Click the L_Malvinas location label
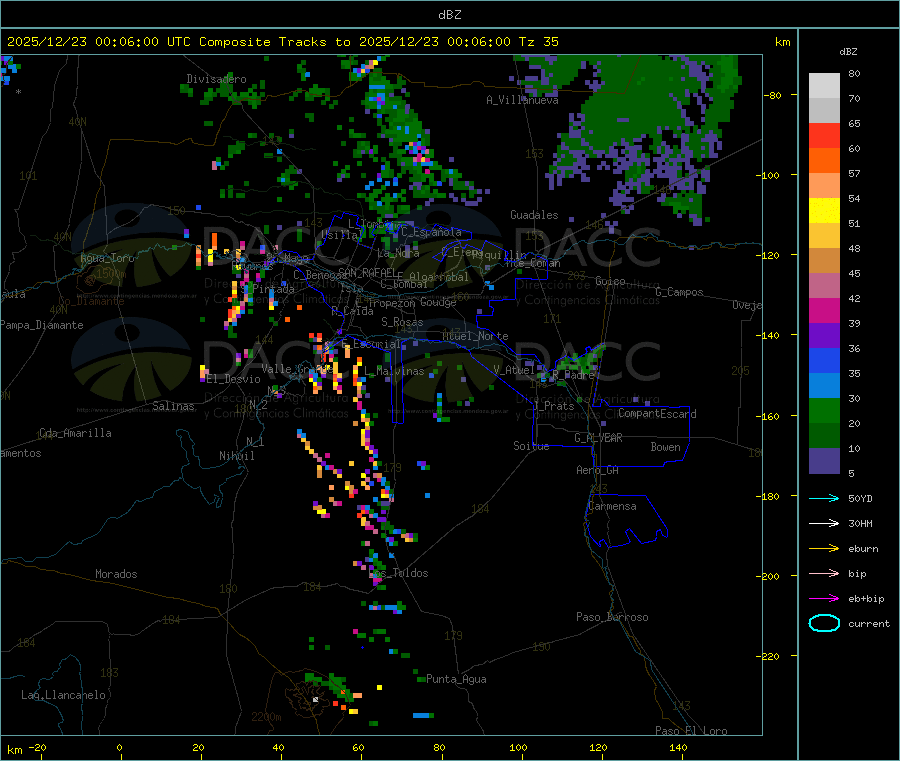Viewport: 900px width, 761px height. pyautogui.click(x=394, y=372)
